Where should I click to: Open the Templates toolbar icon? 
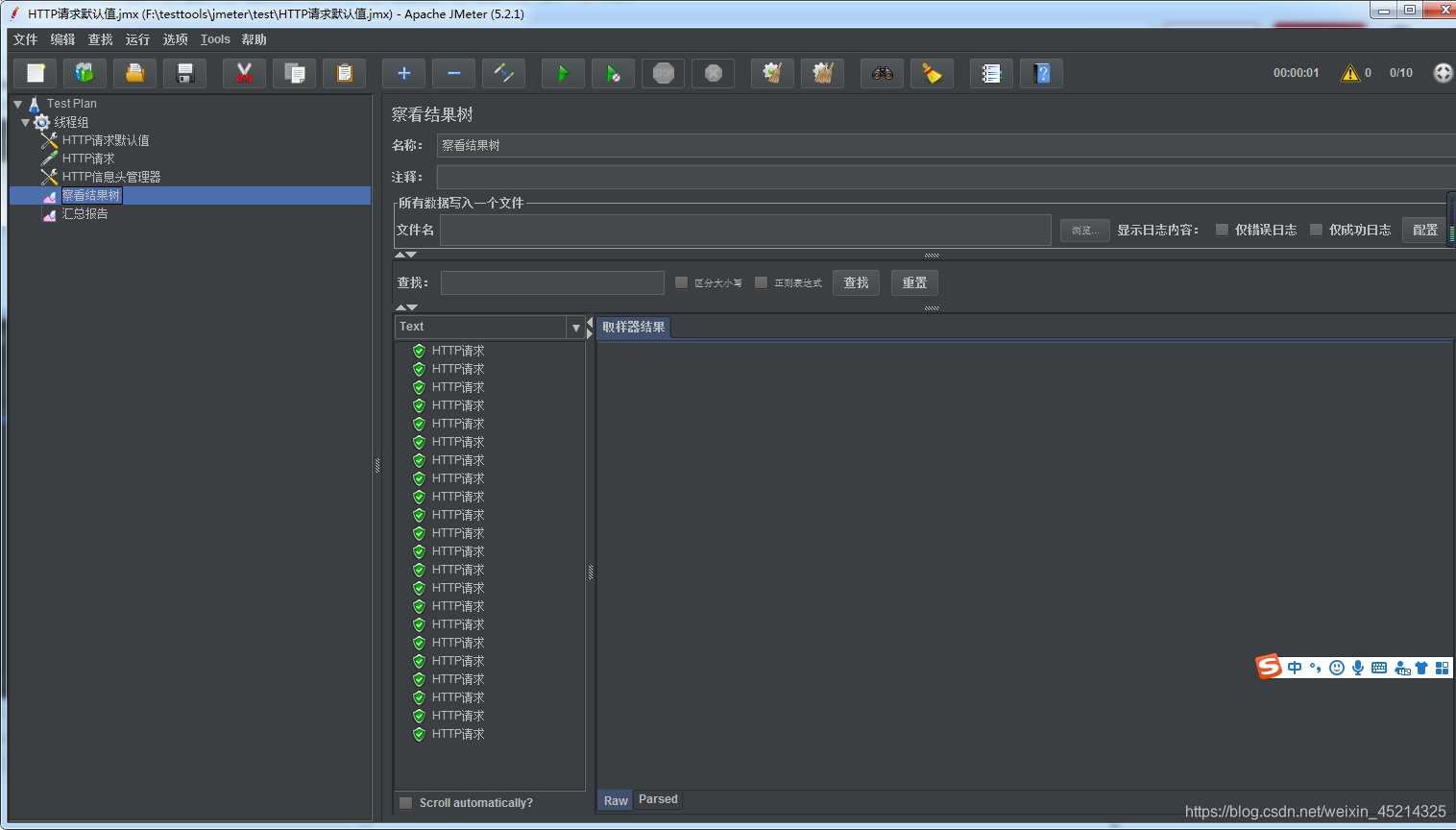[85, 73]
